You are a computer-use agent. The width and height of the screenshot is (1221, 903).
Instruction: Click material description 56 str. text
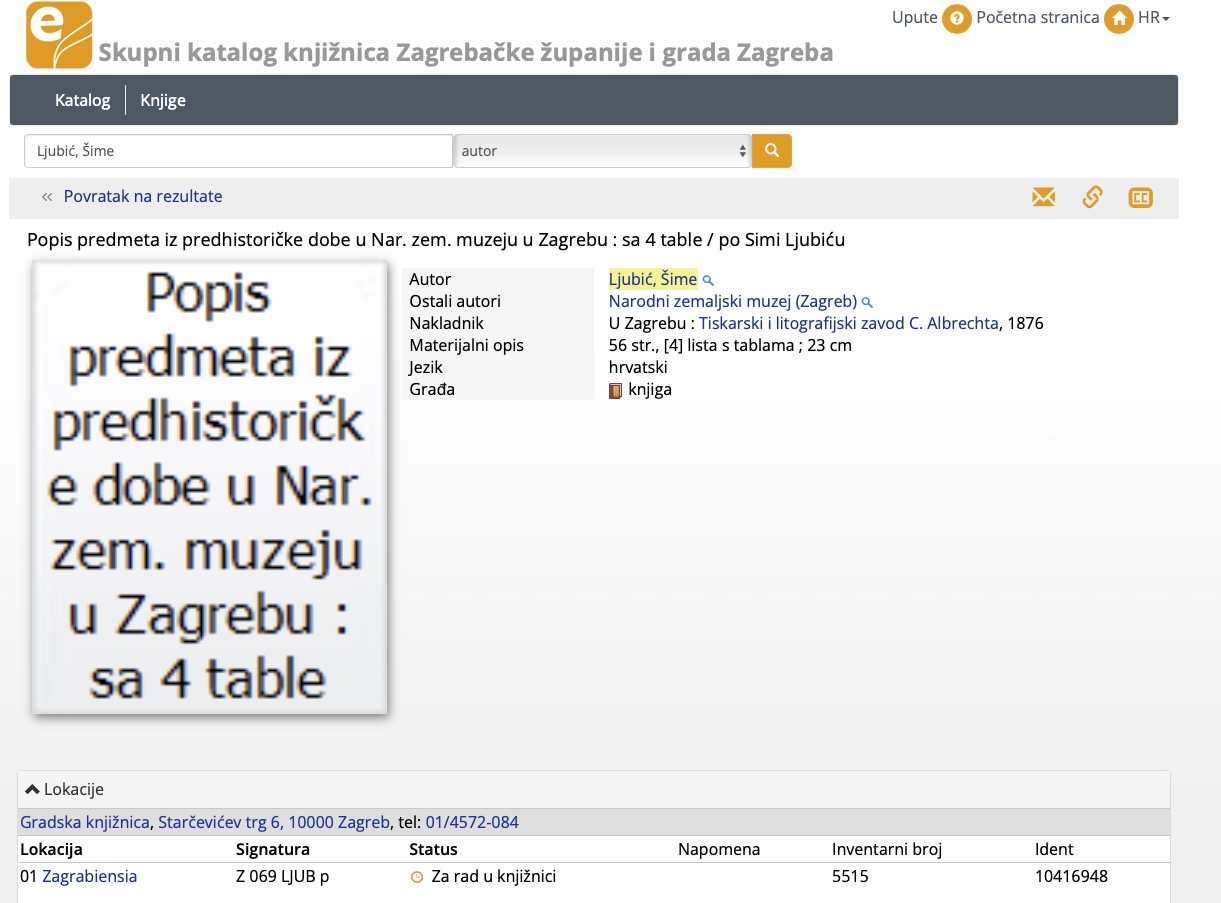730,346
